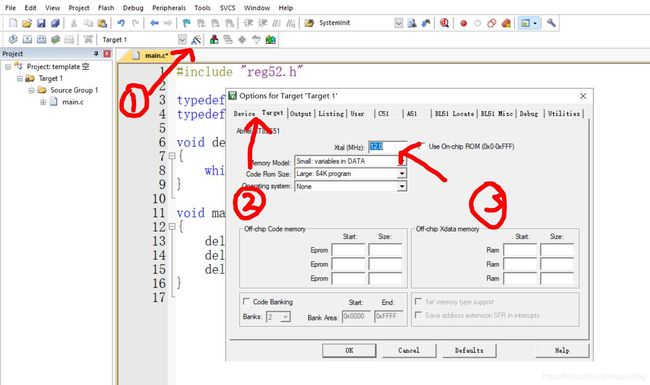This screenshot has width=650, height=385.
Task: Click the Incremental Find icon
Action: [426, 23]
